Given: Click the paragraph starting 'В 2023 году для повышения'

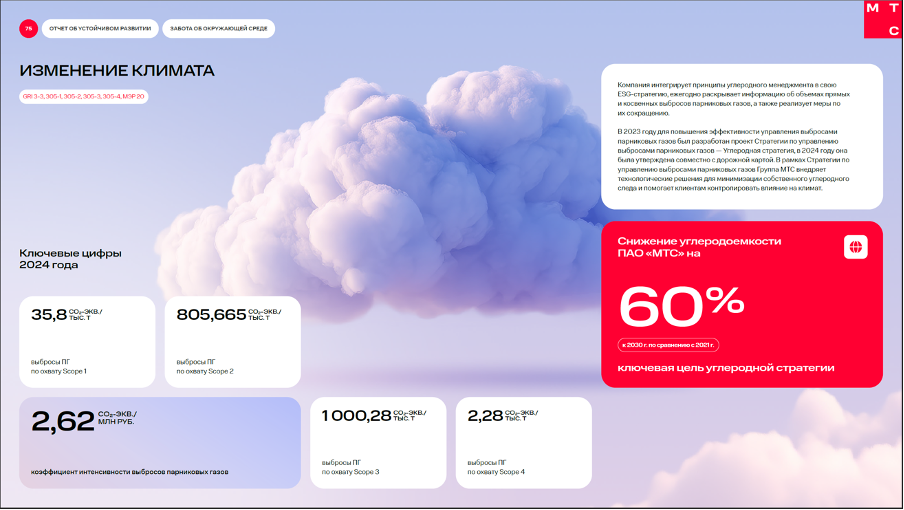Looking at the screenshot, I should coord(733,160).
